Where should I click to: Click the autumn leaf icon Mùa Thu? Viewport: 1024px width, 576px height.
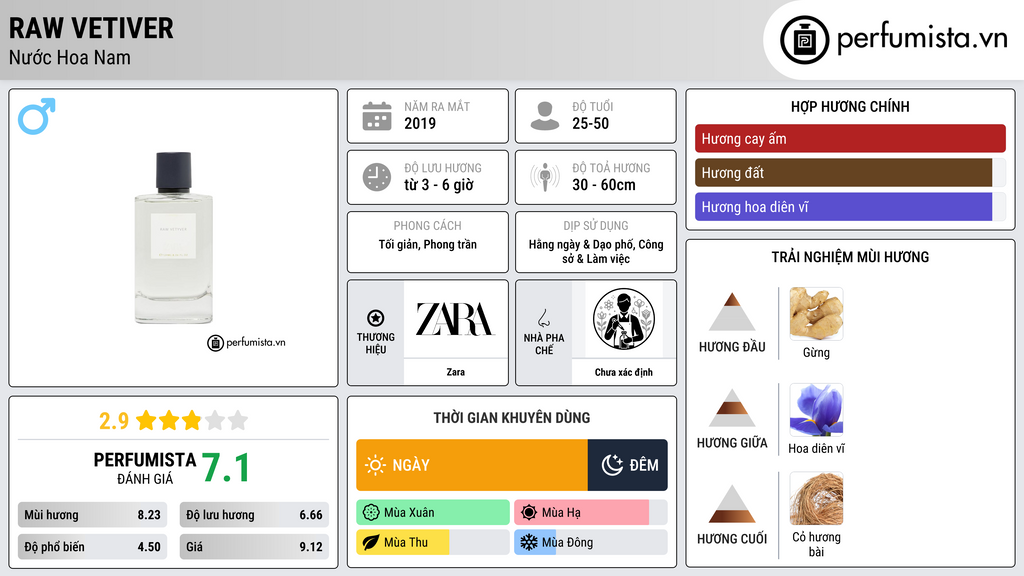click(371, 542)
